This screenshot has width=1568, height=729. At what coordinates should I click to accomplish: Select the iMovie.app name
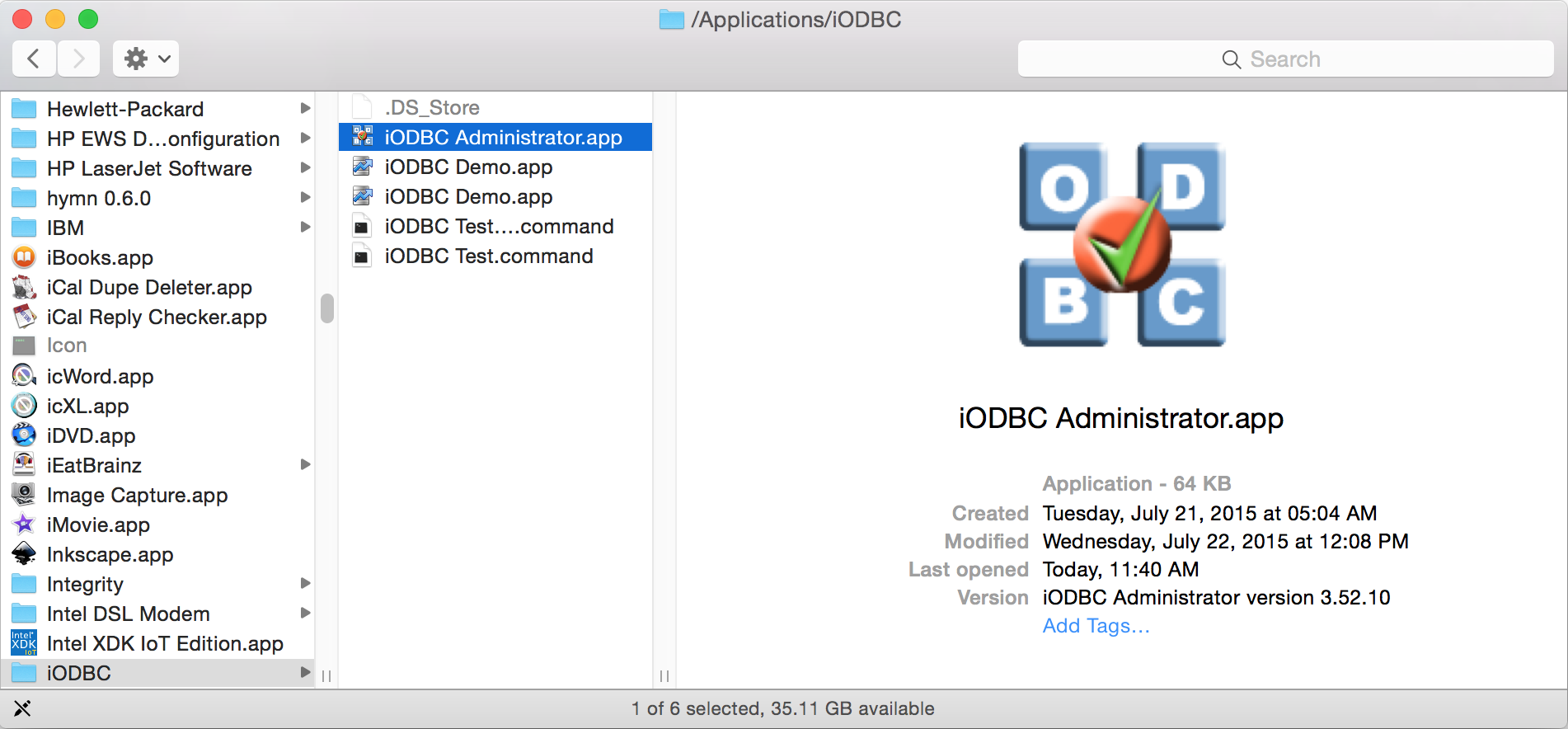click(x=98, y=524)
